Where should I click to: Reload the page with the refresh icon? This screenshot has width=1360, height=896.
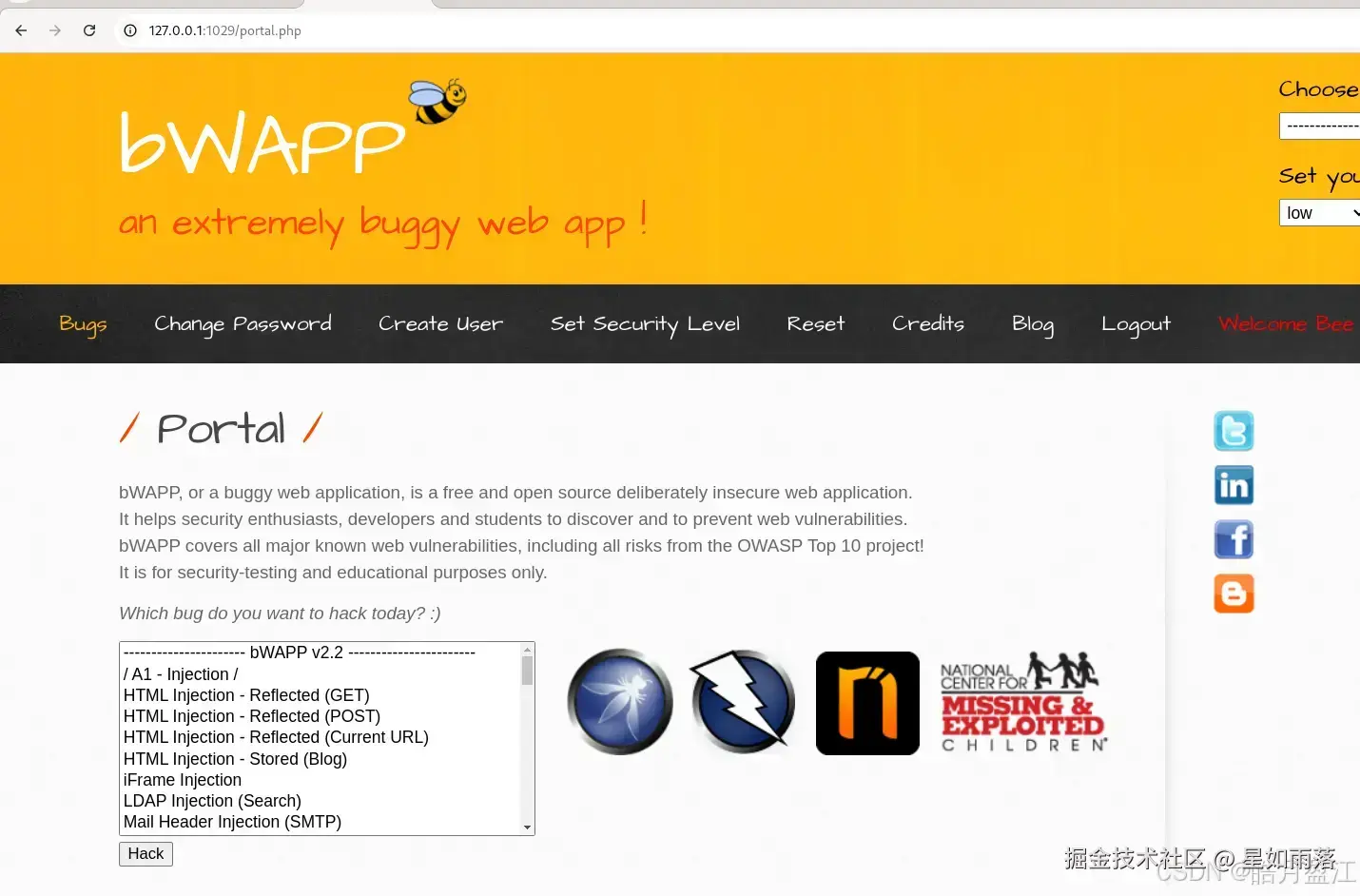pos(89,30)
